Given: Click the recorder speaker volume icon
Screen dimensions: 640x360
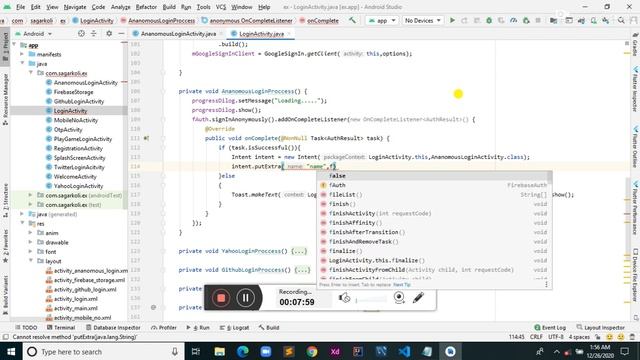Looking at the screenshot, I should [344, 298].
